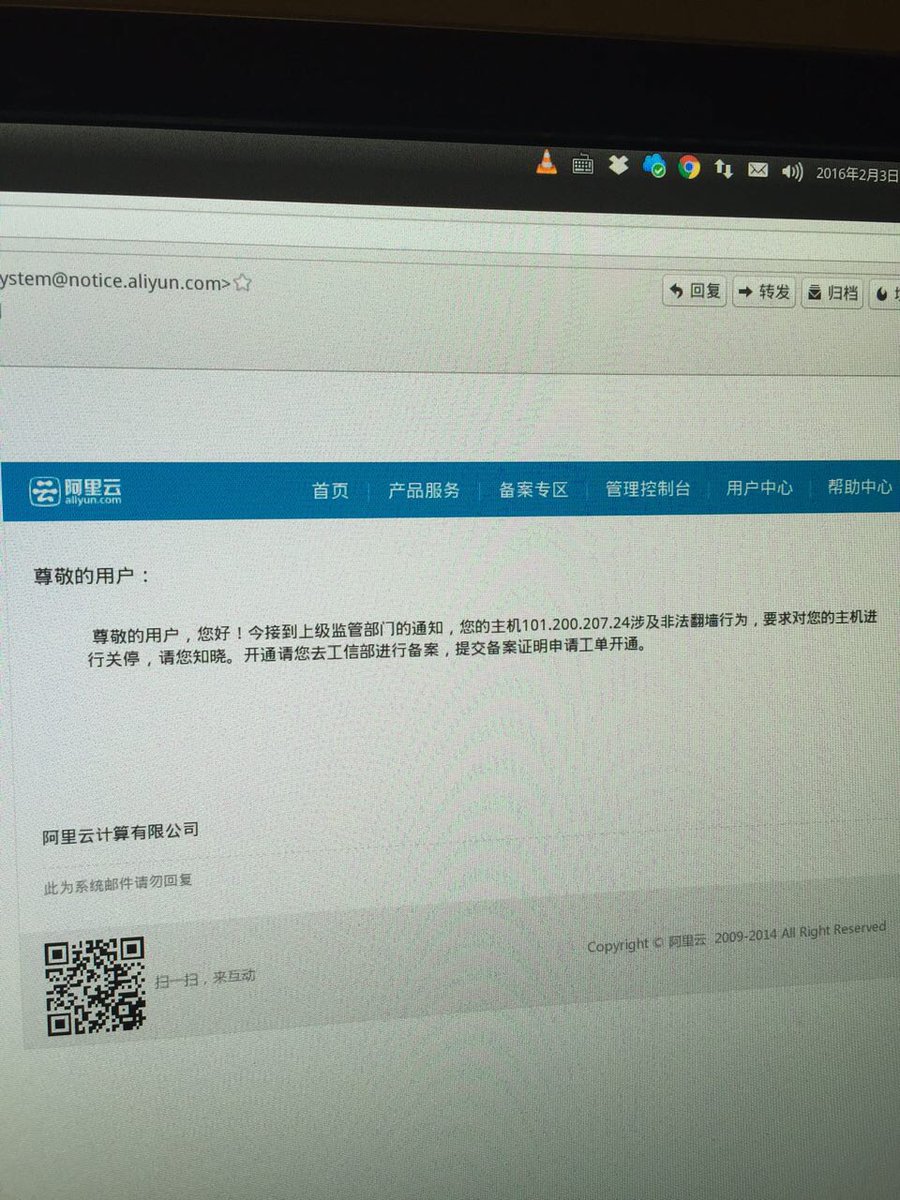Open 帮助中心 in the blue nav bar
The height and width of the screenshot is (1200, 900).
(x=859, y=487)
